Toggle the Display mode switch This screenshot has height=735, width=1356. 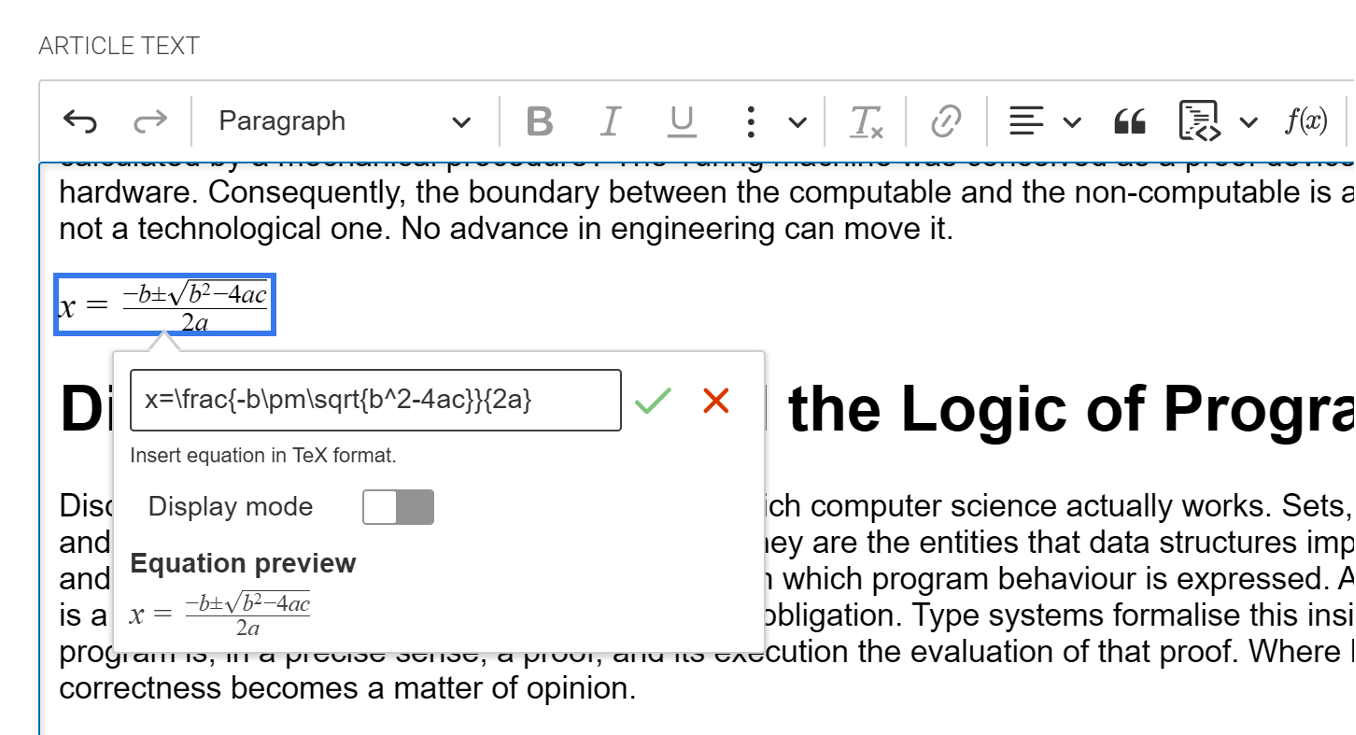[398, 507]
